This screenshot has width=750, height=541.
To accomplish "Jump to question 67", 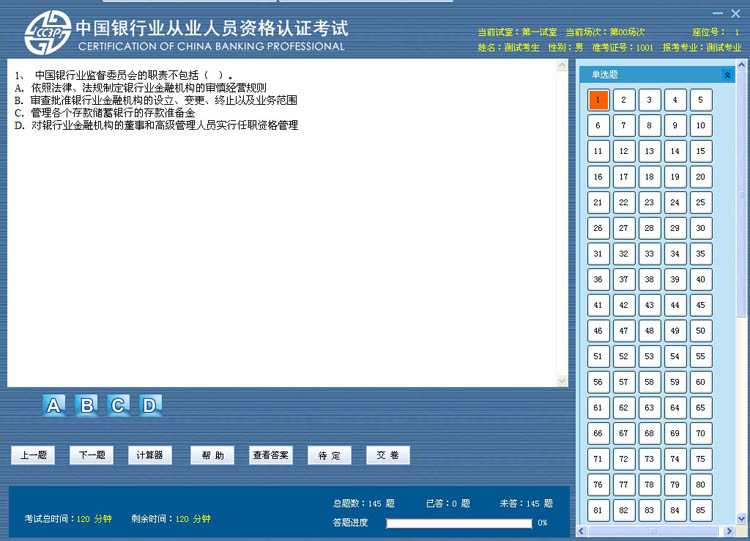I will pyautogui.click(x=624, y=433).
